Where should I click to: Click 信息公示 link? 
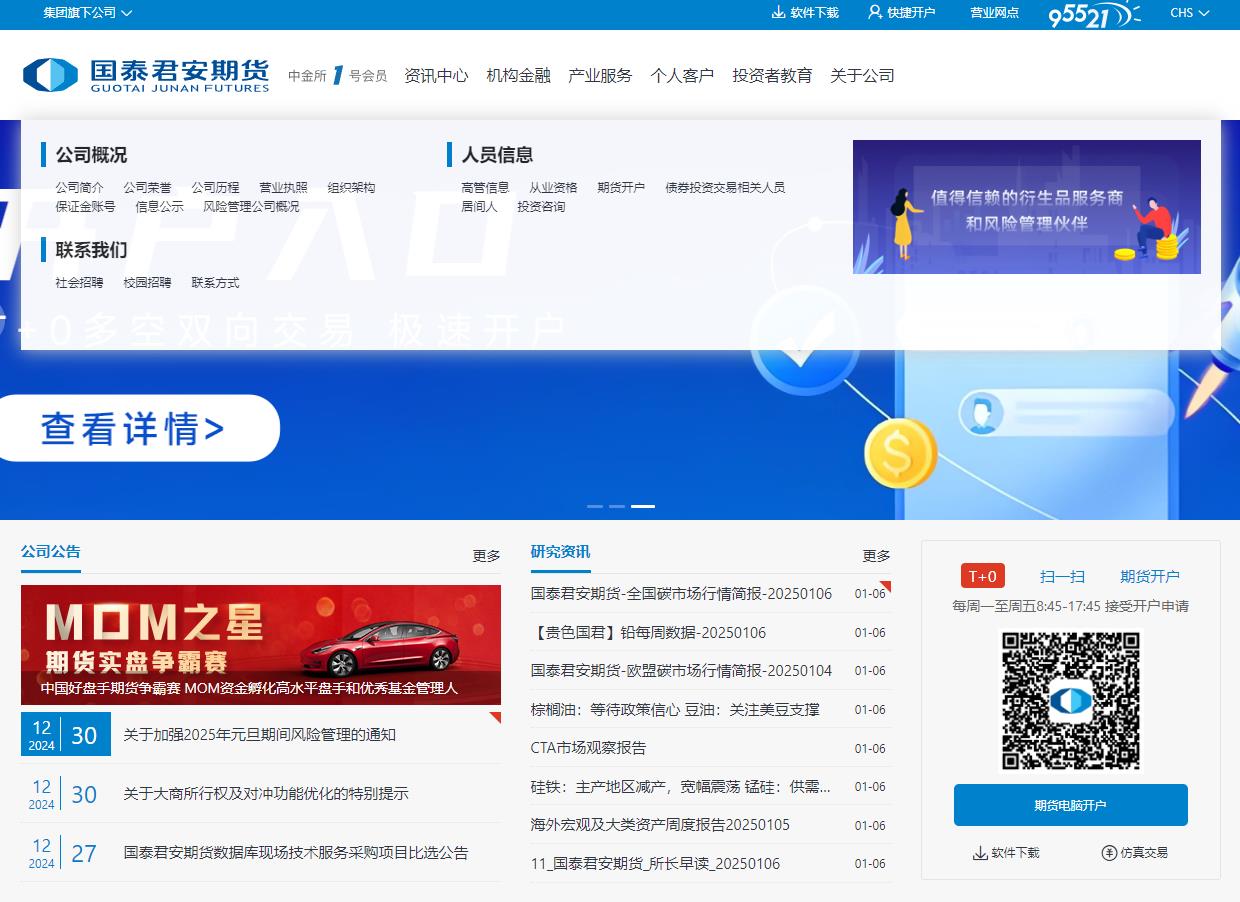coord(159,207)
